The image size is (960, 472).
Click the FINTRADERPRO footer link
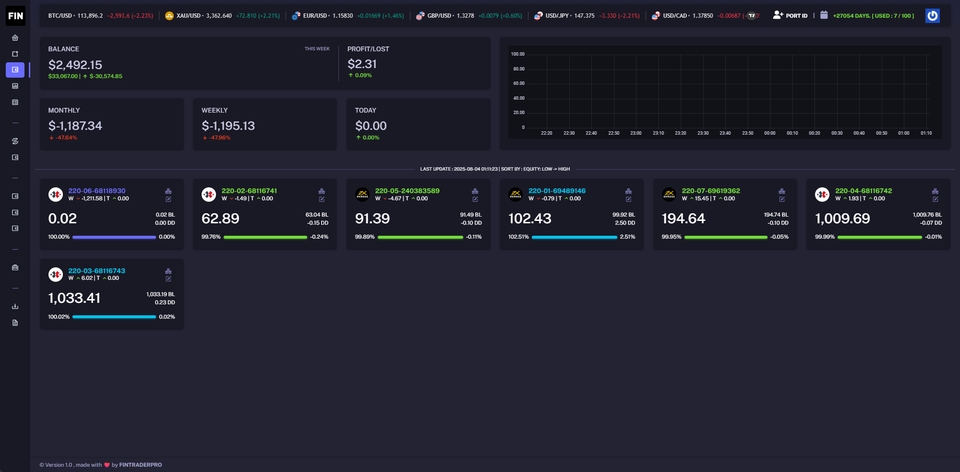click(140, 465)
